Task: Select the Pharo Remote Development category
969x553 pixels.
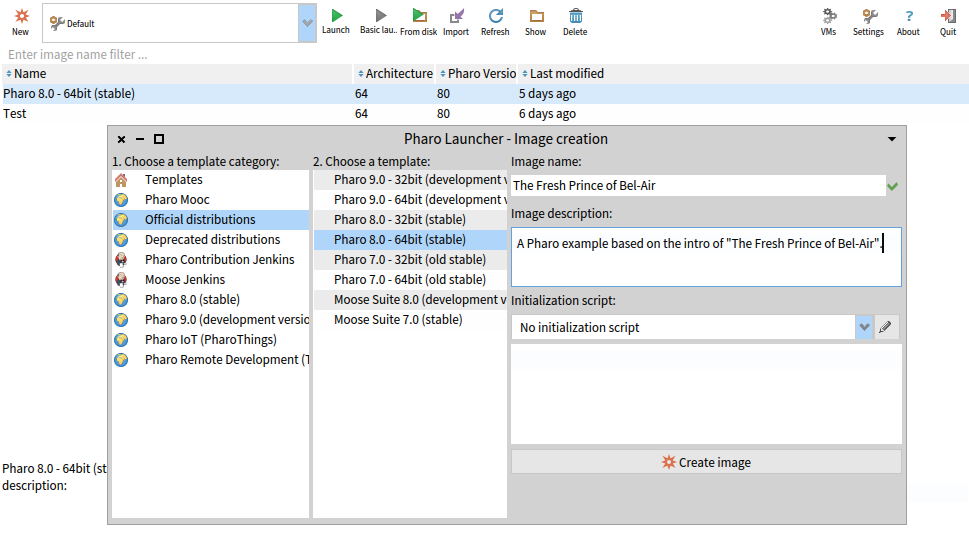Action: [x=211, y=360]
